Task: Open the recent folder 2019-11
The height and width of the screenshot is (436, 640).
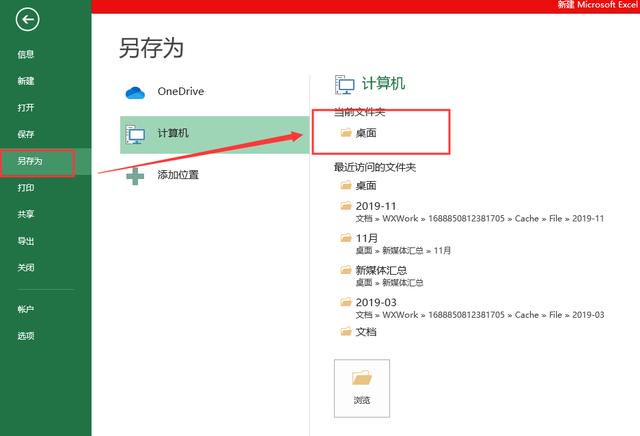Action: click(376, 206)
